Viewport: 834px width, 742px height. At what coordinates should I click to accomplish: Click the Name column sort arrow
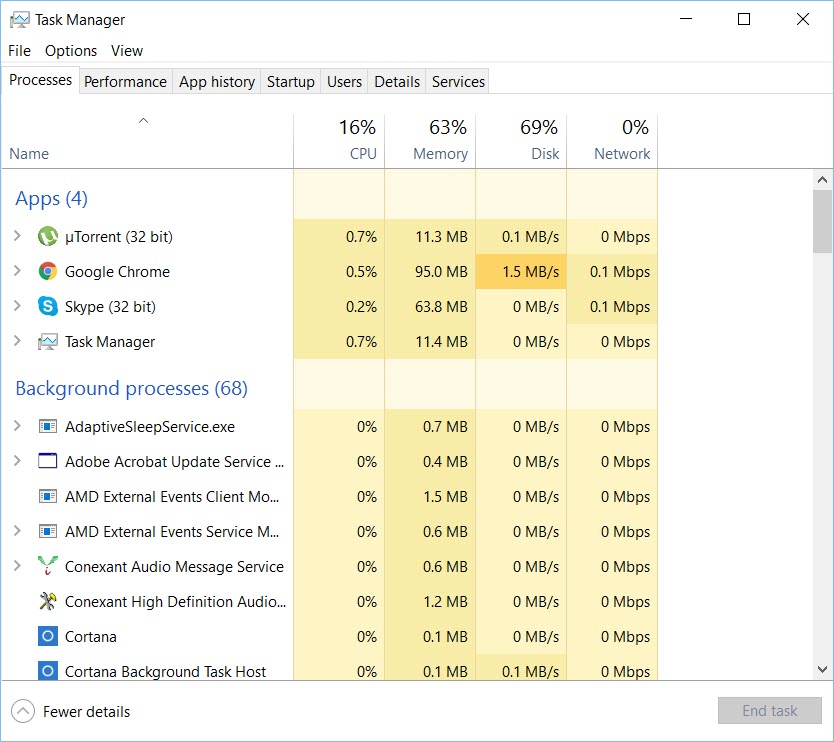coord(143,120)
